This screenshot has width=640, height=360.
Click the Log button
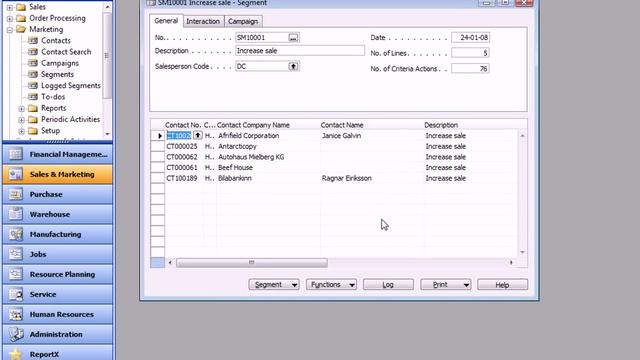tap(388, 284)
